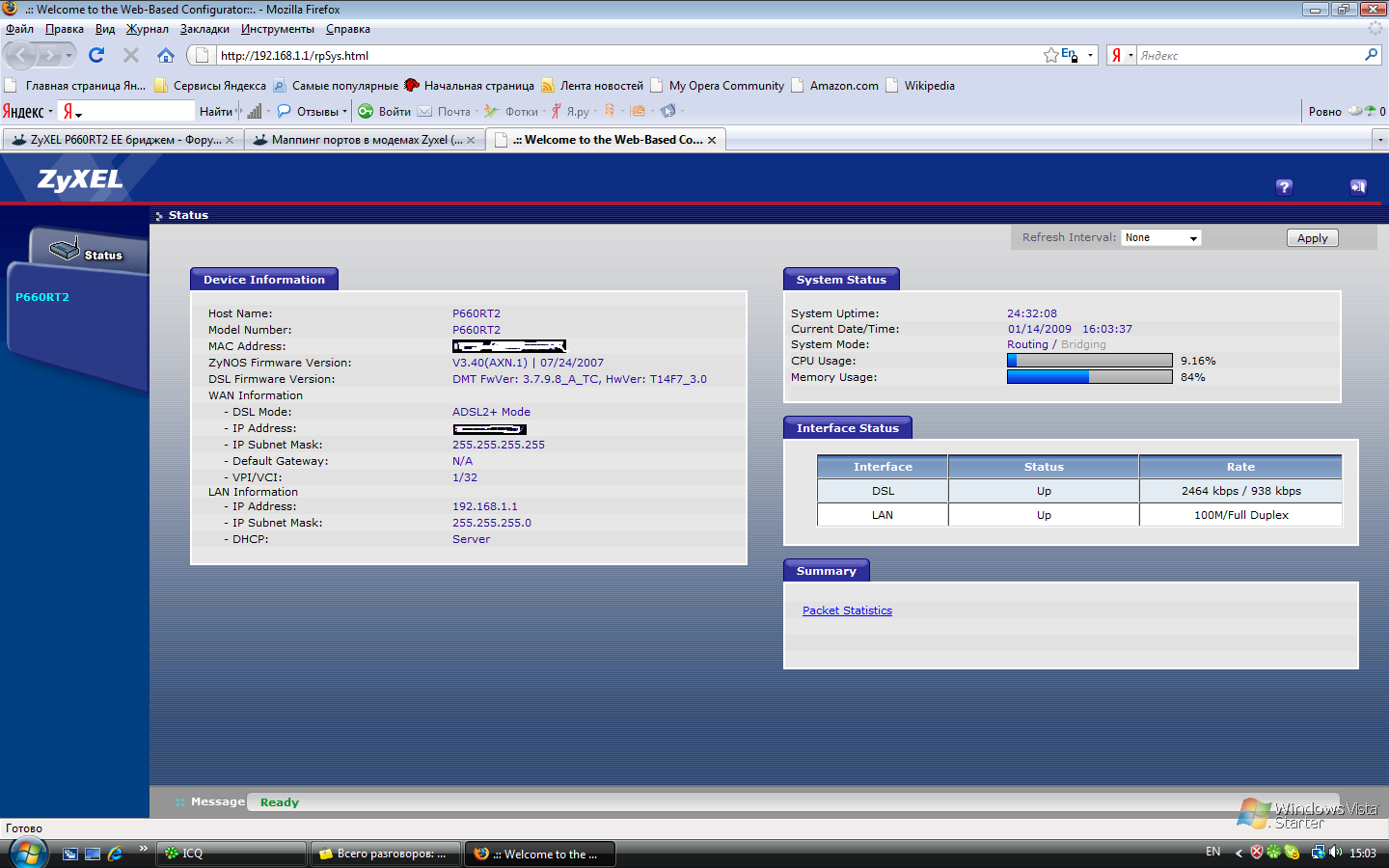Show hidden tray icons arrow

point(1239,853)
